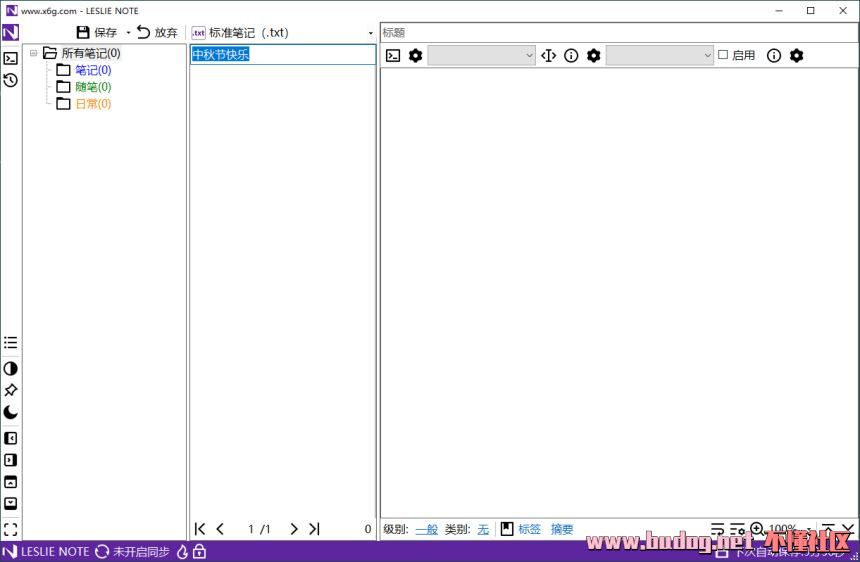This screenshot has width=860, height=562.
Task: Click LESLIE NOTE label in status bar
Action: pyautogui.click(x=55, y=552)
